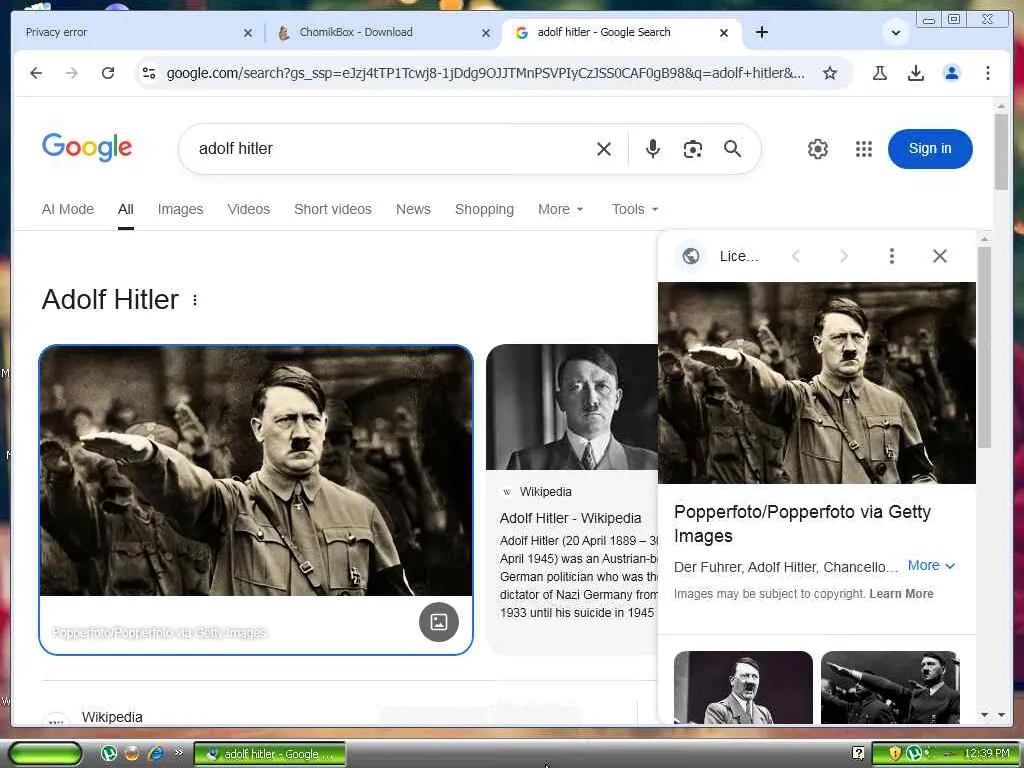
Task: Open a new tab with plus button
Action: pos(761,32)
